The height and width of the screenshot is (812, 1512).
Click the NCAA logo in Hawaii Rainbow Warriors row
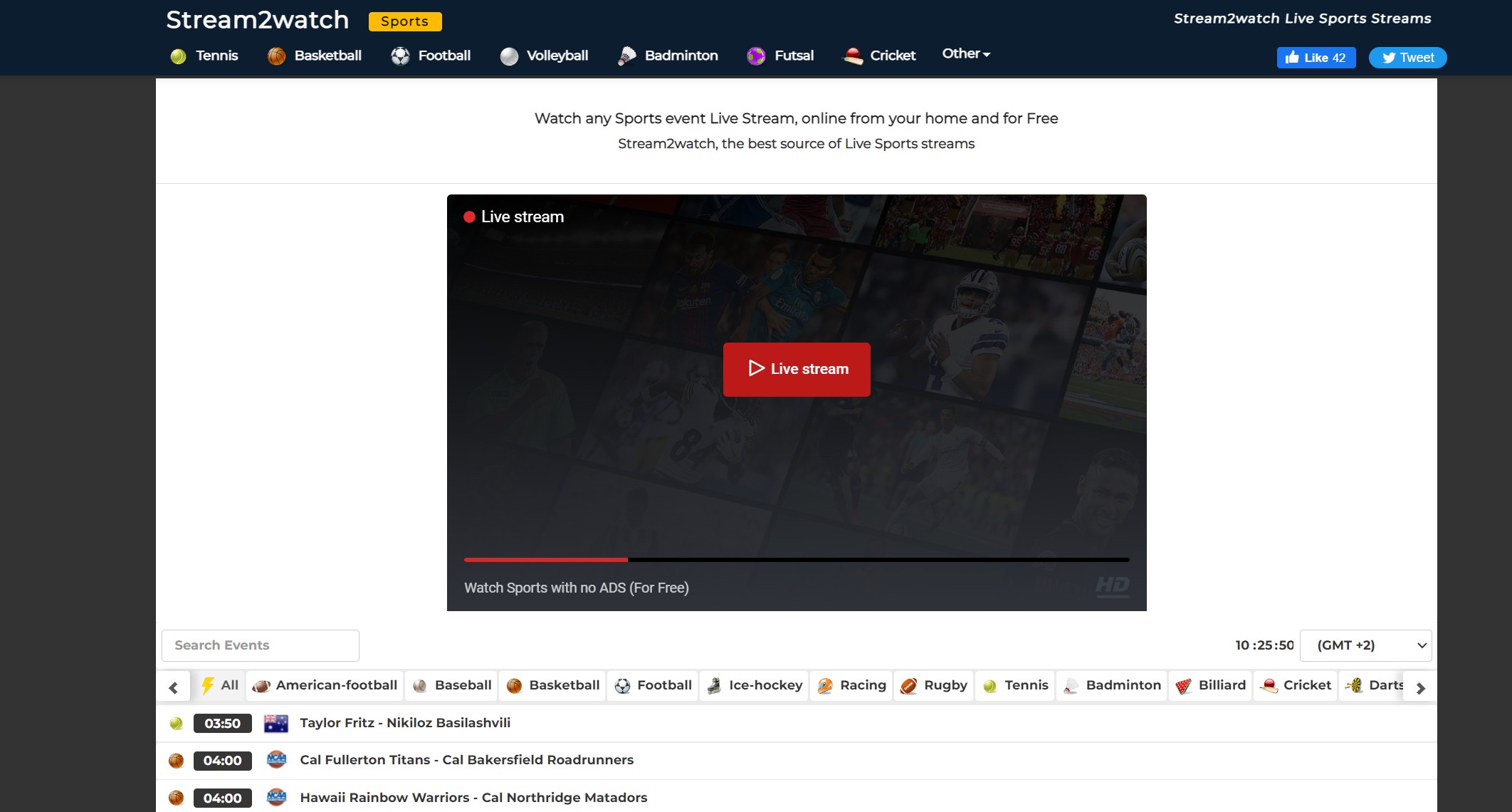point(276,798)
